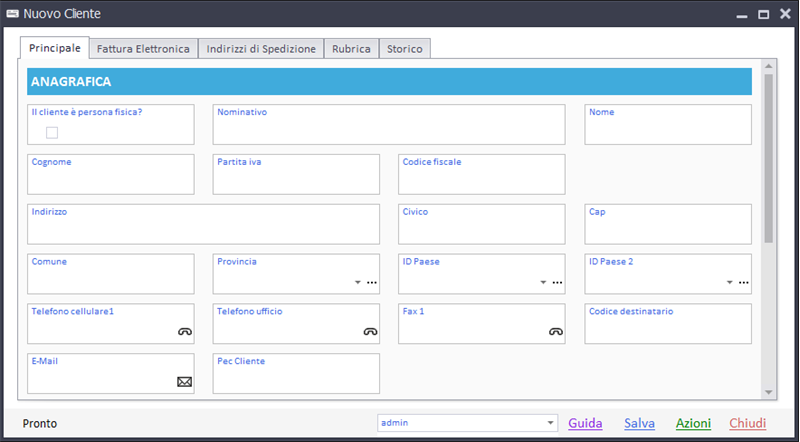Open the Azioni link
The image size is (800, 442).
pyautogui.click(x=693, y=423)
